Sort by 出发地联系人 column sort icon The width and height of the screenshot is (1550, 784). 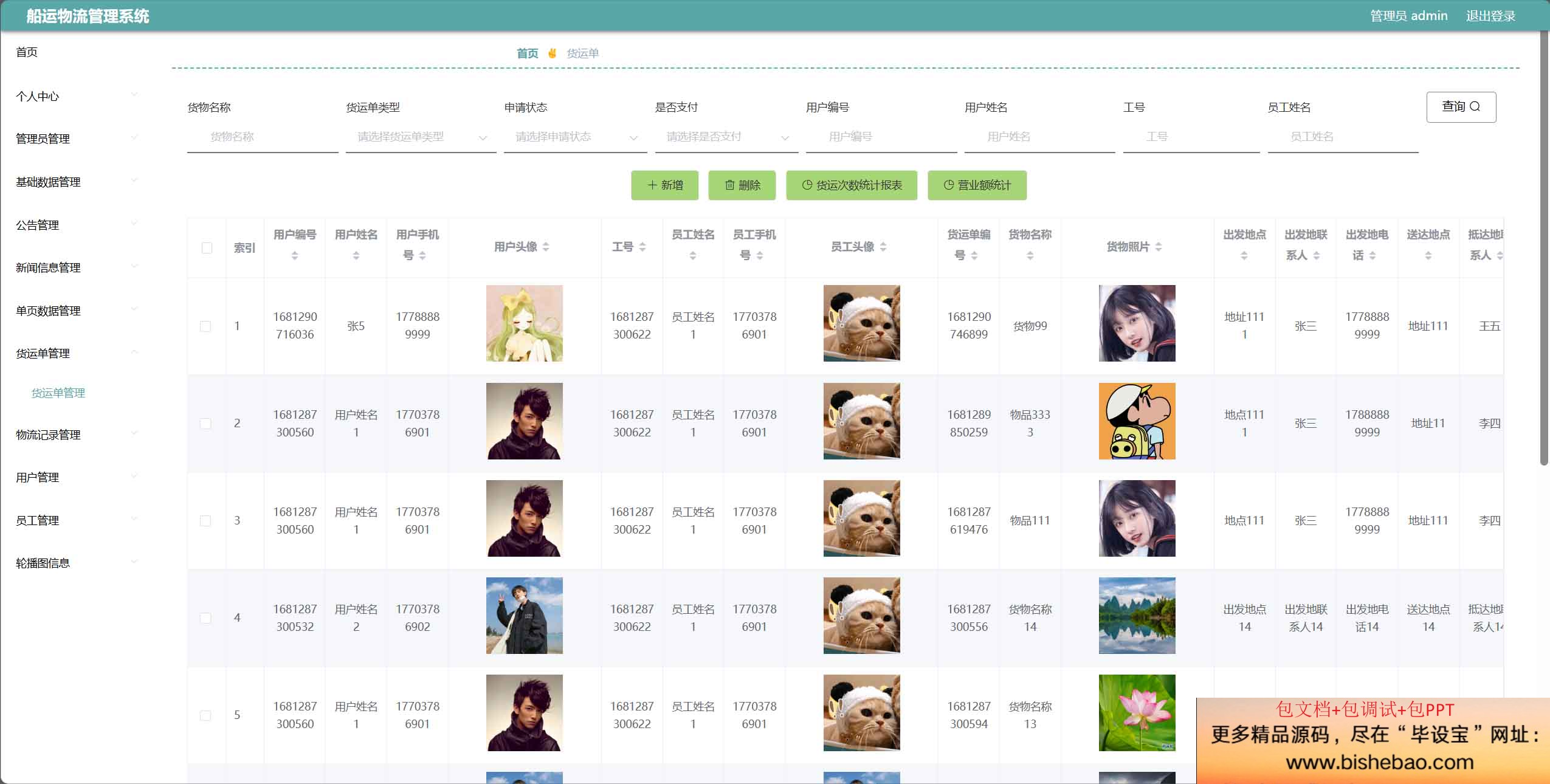coord(1317,256)
